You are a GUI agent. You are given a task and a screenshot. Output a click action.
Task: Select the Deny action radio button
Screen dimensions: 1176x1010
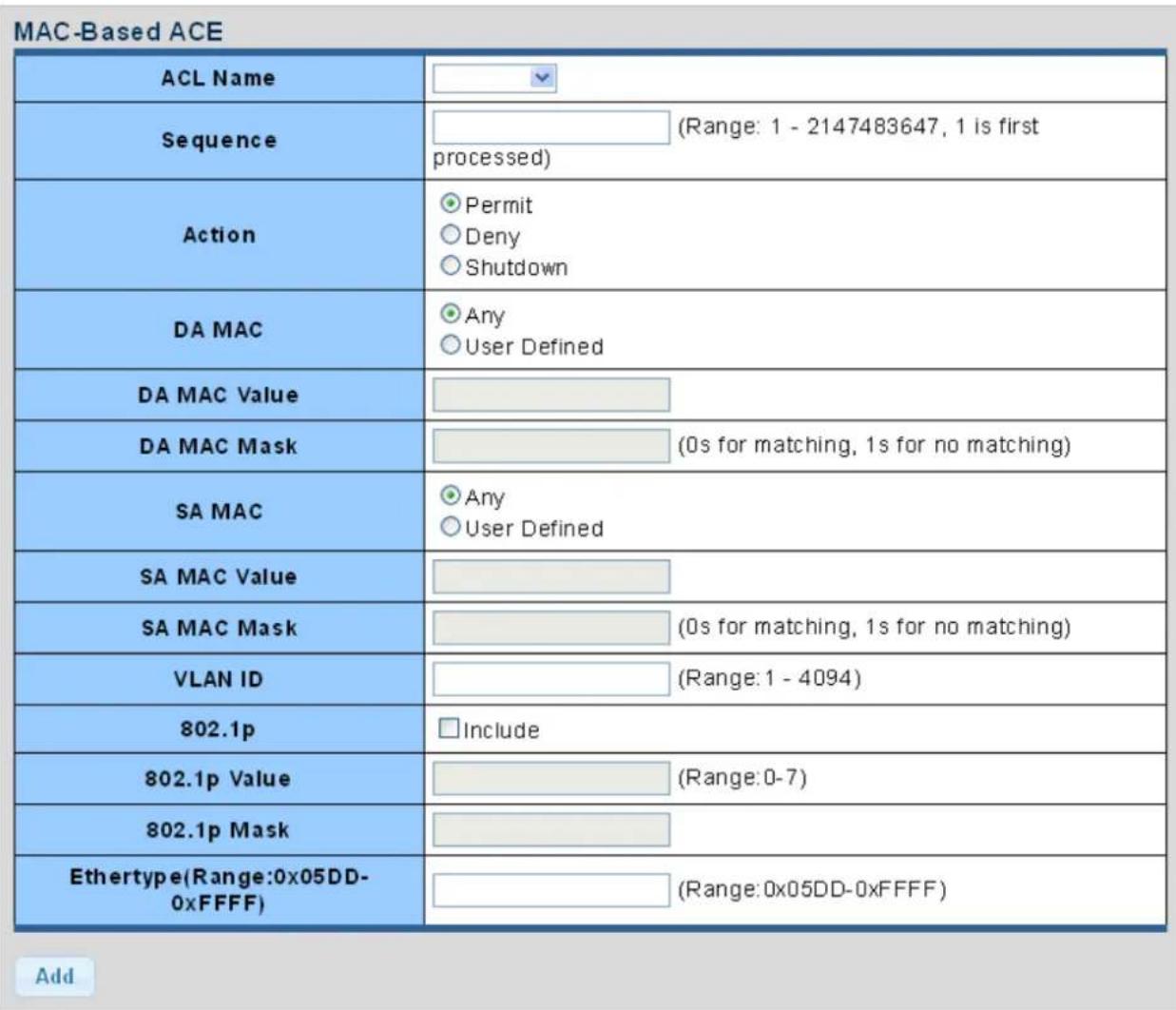pos(451,235)
